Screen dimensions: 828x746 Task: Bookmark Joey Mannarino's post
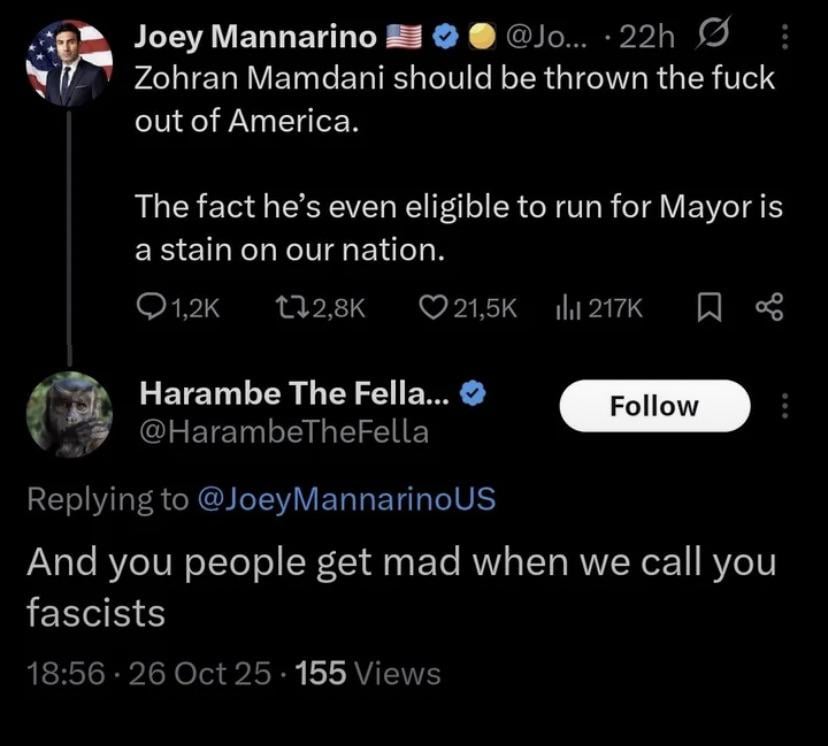click(x=709, y=309)
